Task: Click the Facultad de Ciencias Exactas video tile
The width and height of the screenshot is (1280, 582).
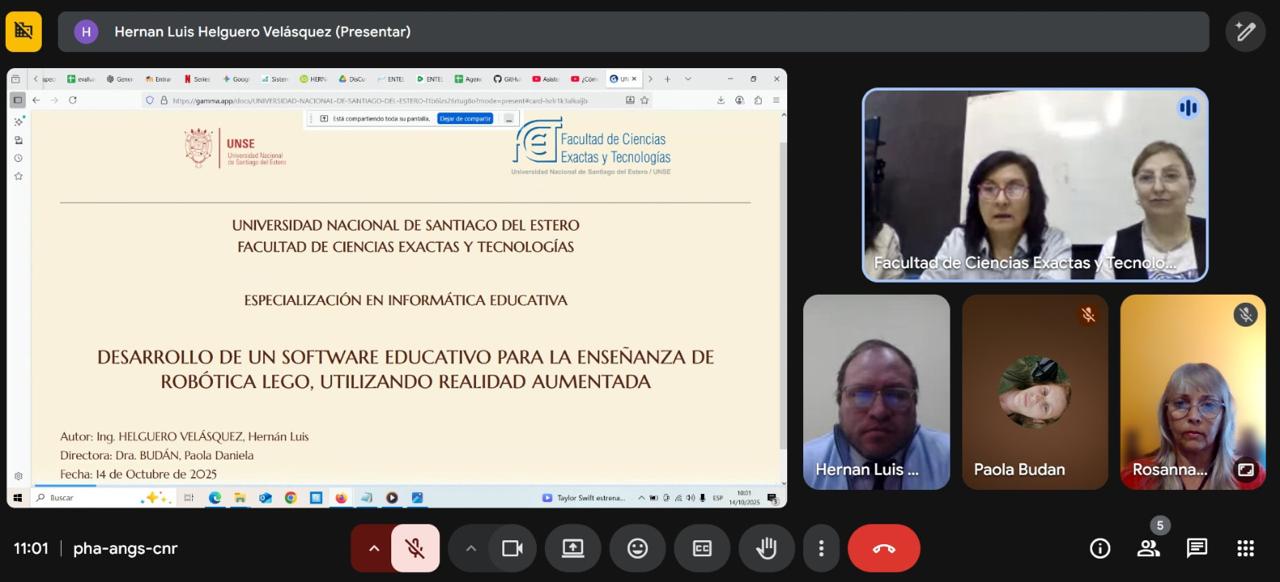Action: (x=1035, y=185)
